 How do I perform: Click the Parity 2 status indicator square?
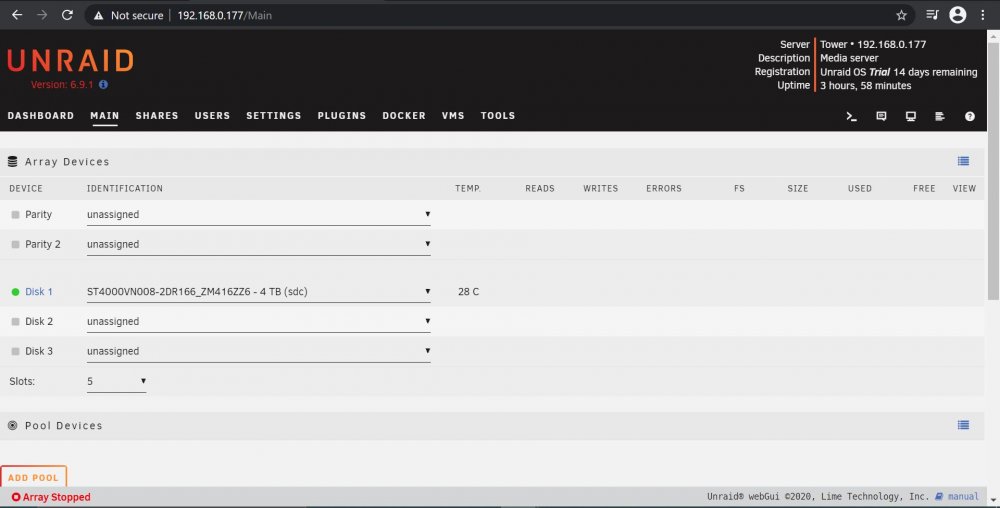tap(15, 244)
